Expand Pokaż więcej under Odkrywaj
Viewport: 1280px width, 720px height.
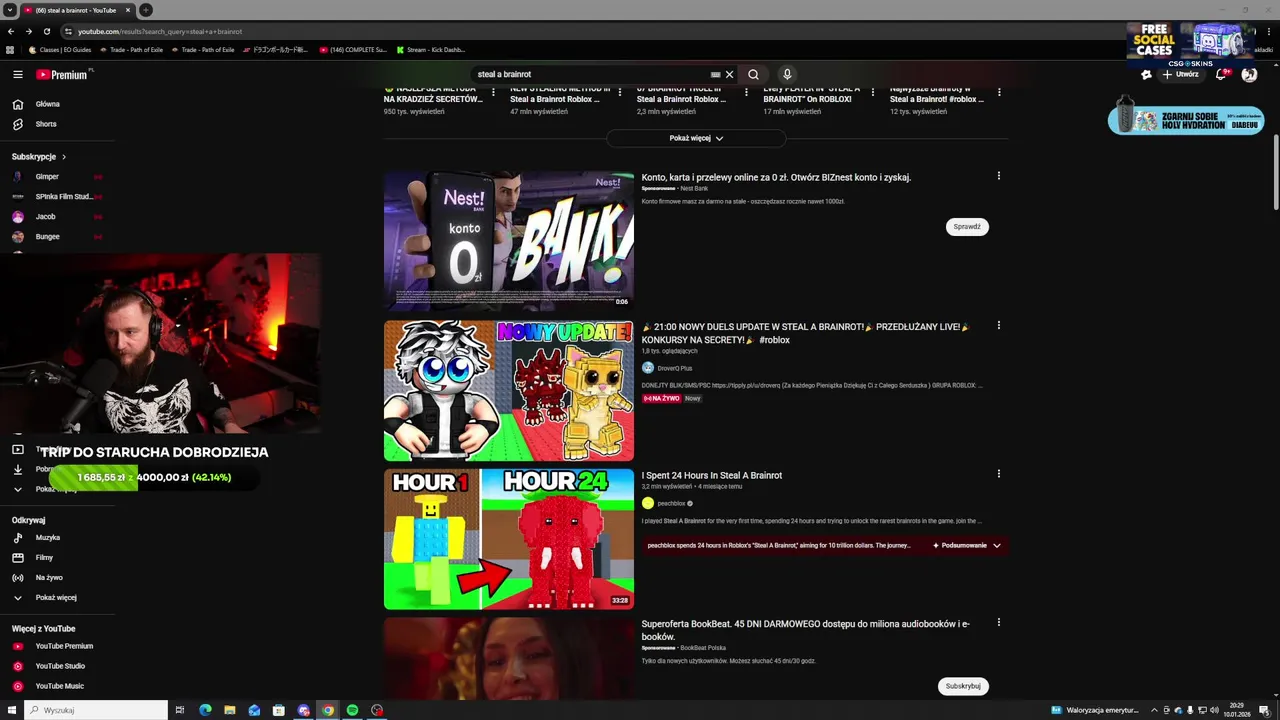(x=56, y=598)
